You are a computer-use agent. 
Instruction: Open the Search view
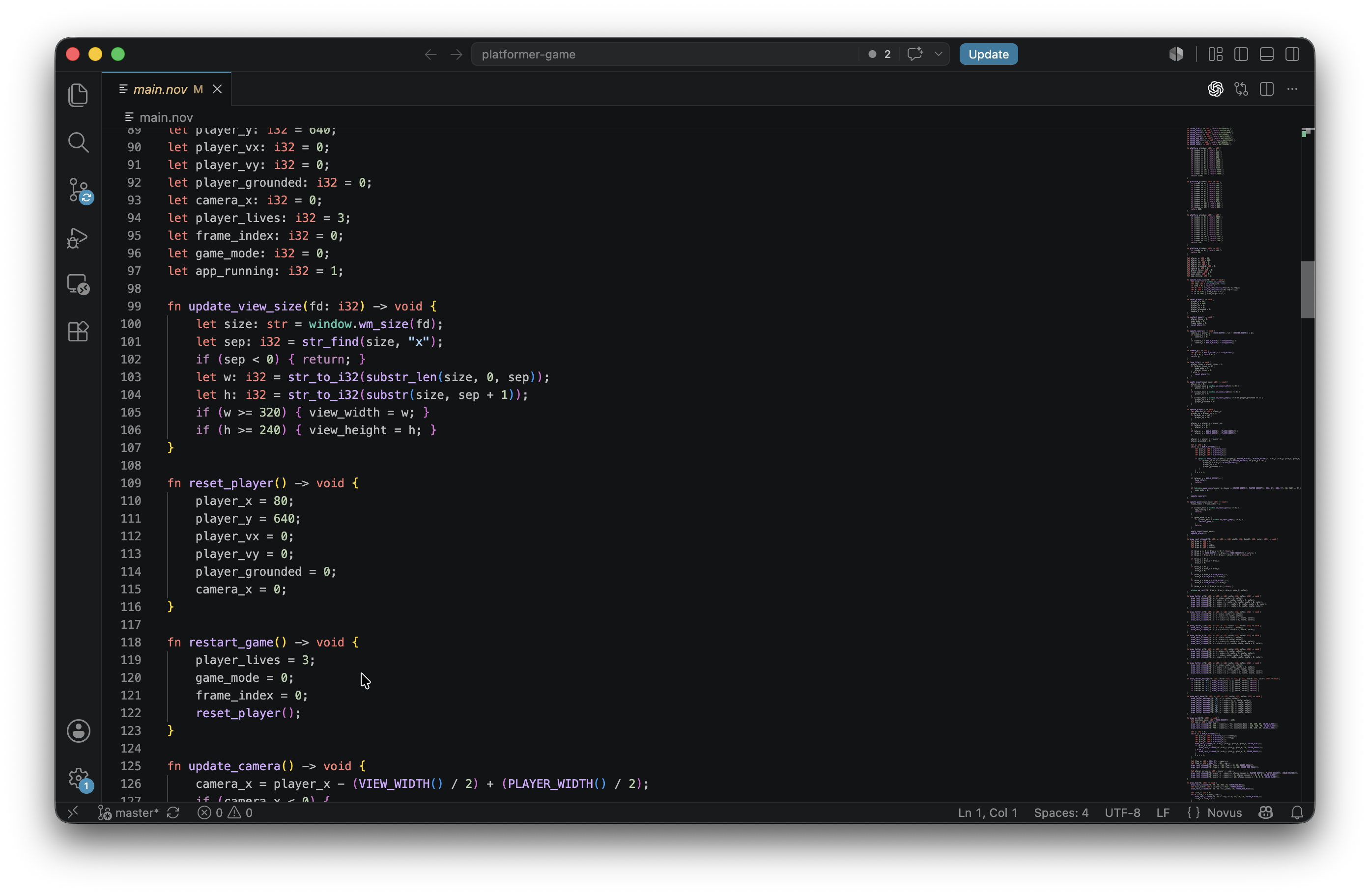78,142
